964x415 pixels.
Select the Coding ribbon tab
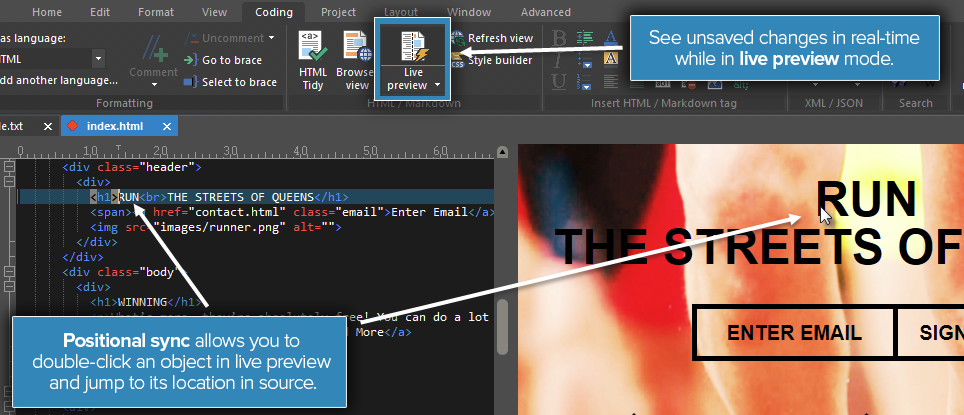tap(274, 12)
